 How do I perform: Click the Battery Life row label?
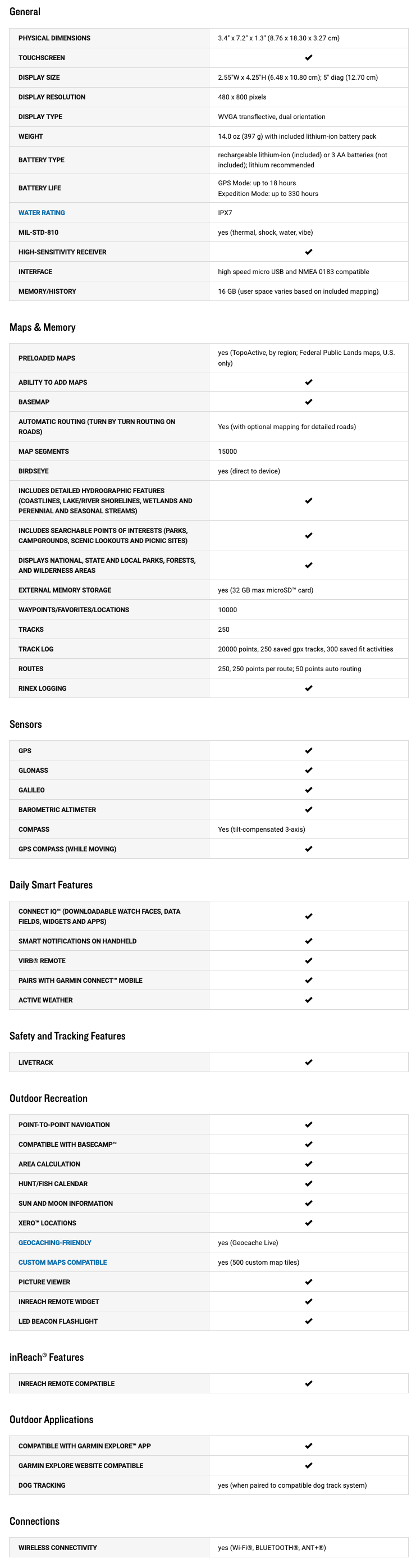(x=39, y=188)
